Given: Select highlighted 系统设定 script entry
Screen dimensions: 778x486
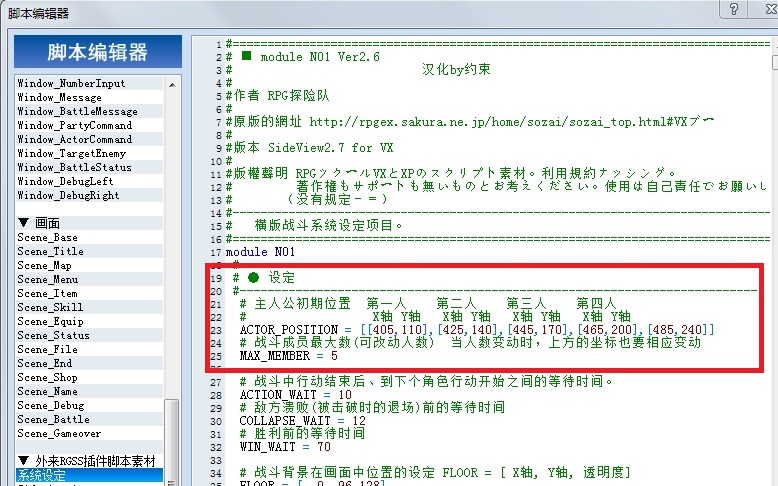Looking at the screenshot, I should [x=89, y=475].
